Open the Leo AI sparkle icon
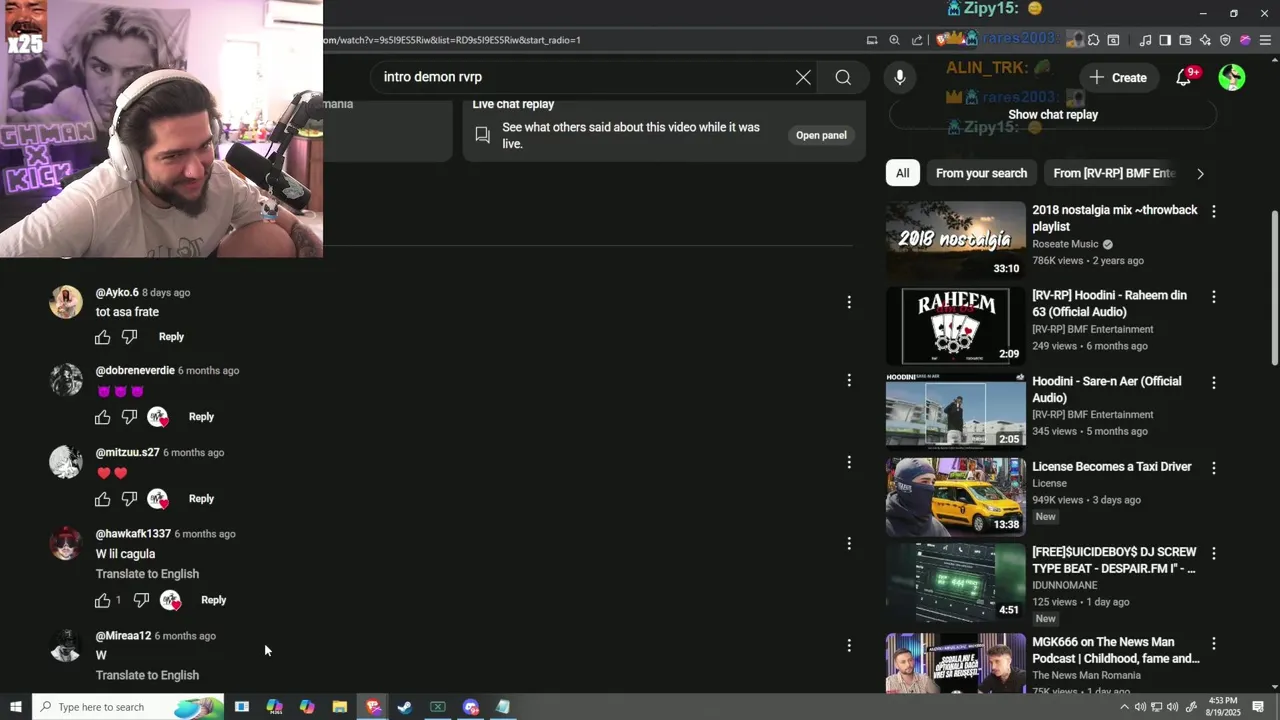 (1205, 40)
